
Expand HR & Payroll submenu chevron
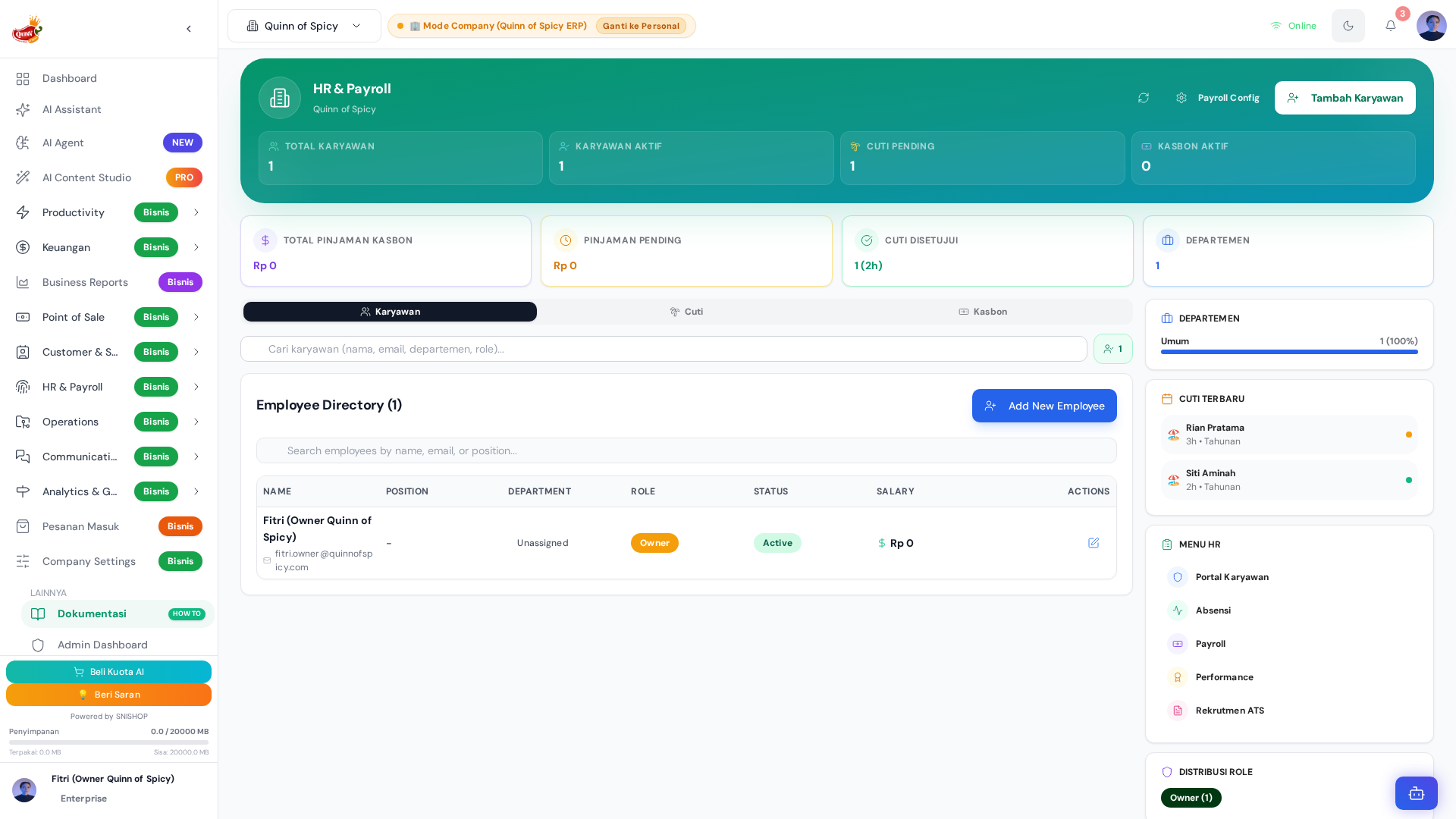click(x=196, y=387)
